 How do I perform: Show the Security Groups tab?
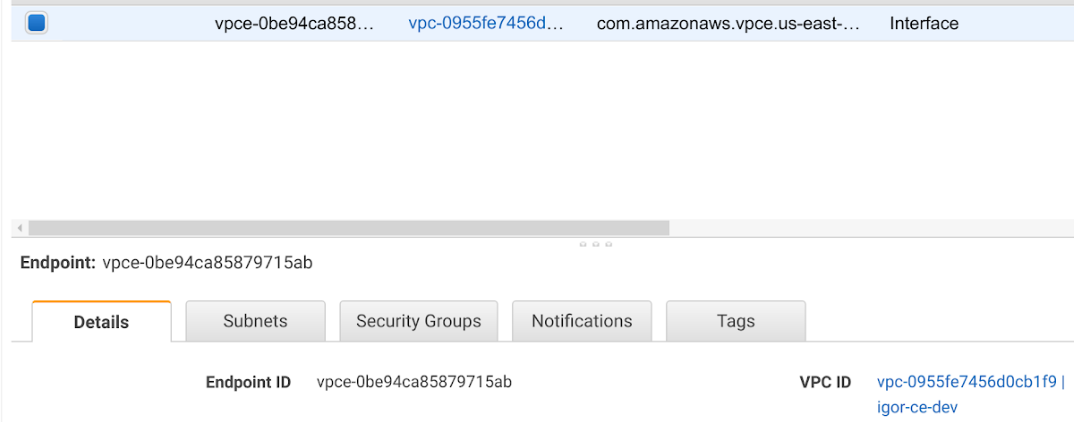click(418, 321)
